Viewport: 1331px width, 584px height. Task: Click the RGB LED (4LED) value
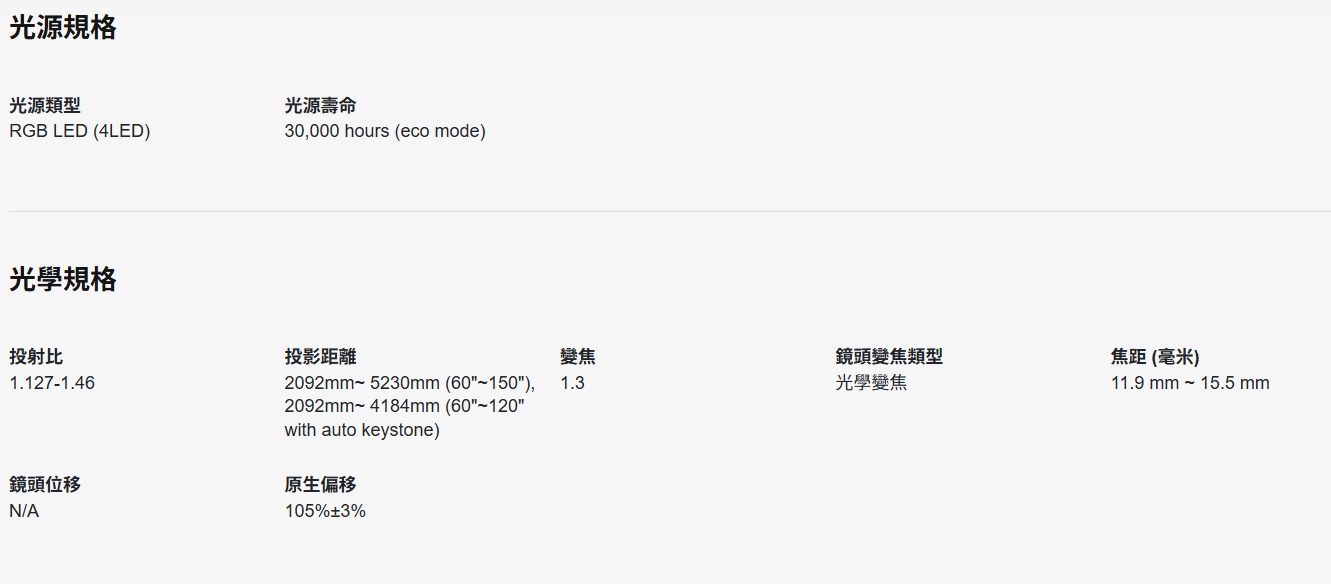pyautogui.click(x=80, y=131)
